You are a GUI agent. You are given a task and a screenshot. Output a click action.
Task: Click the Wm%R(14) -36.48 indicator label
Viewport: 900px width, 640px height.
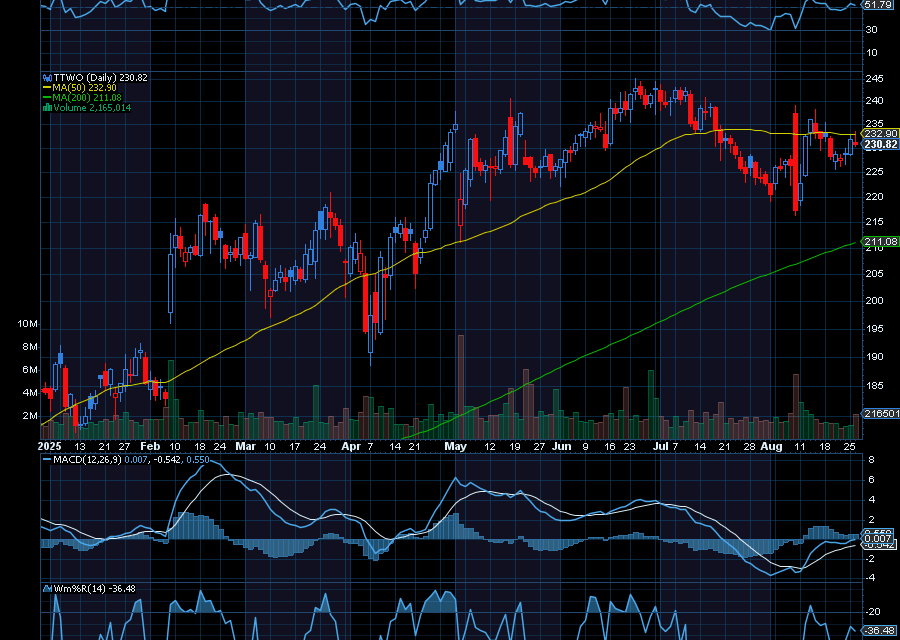95,589
